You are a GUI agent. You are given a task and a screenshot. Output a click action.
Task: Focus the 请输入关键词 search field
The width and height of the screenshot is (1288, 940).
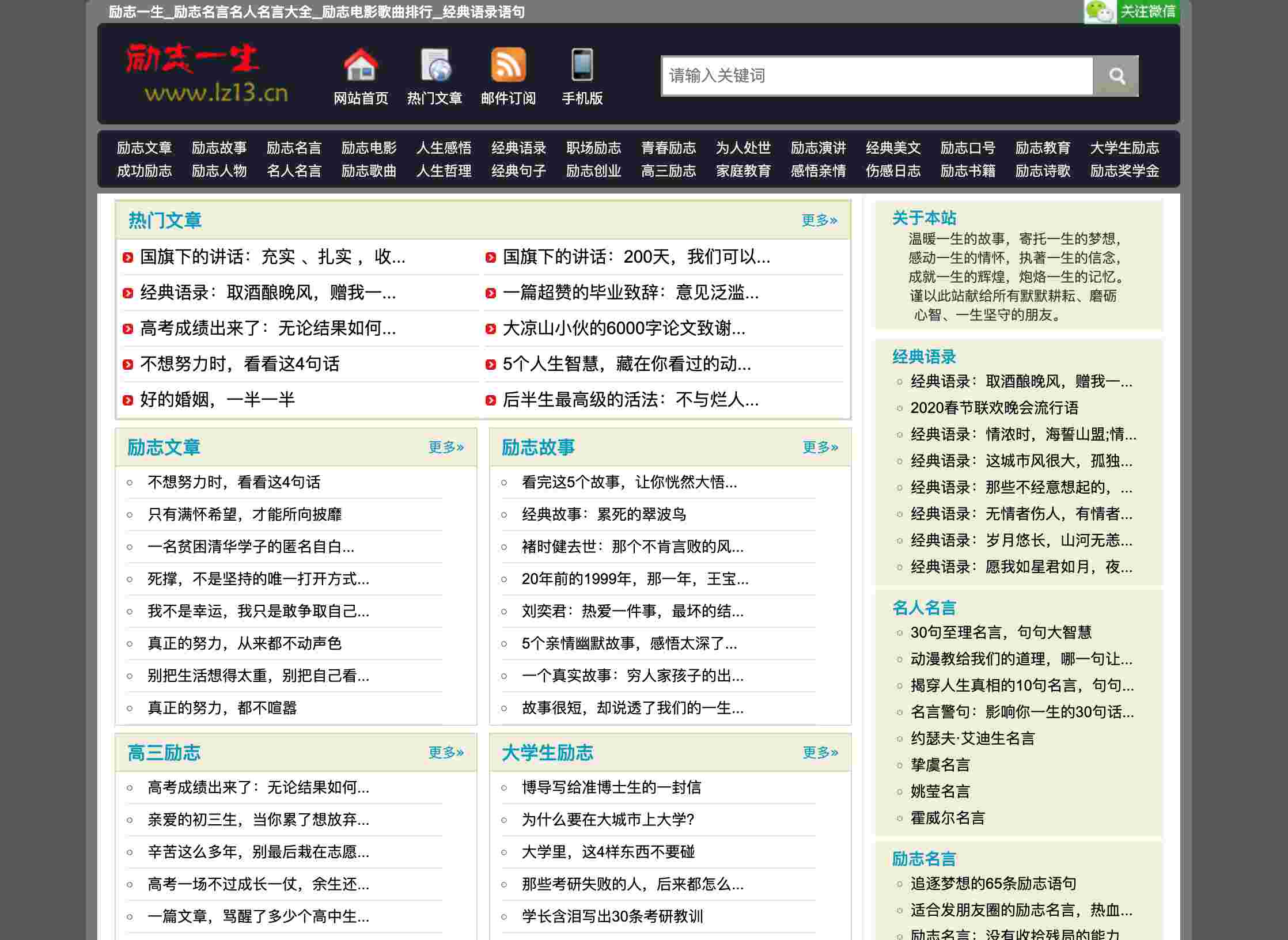coord(877,75)
